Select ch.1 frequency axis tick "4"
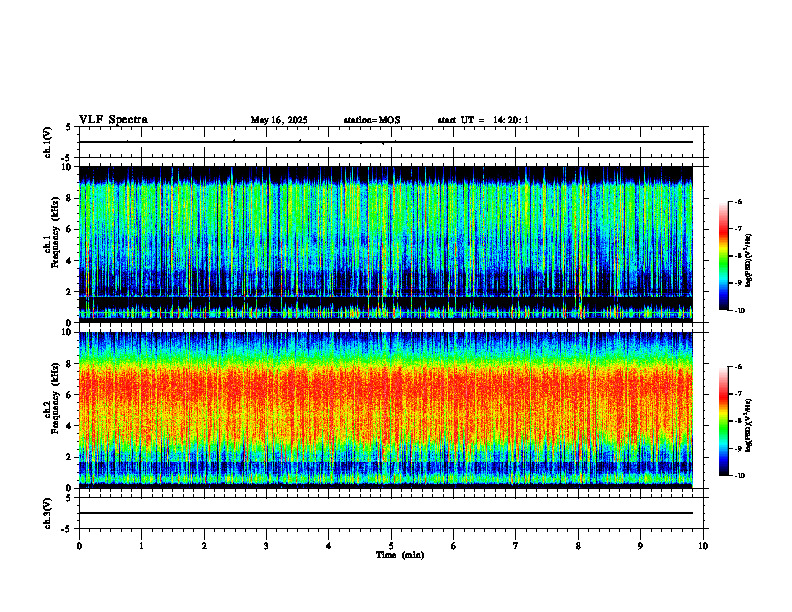The width and height of the screenshot is (792, 612). (70, 261)
